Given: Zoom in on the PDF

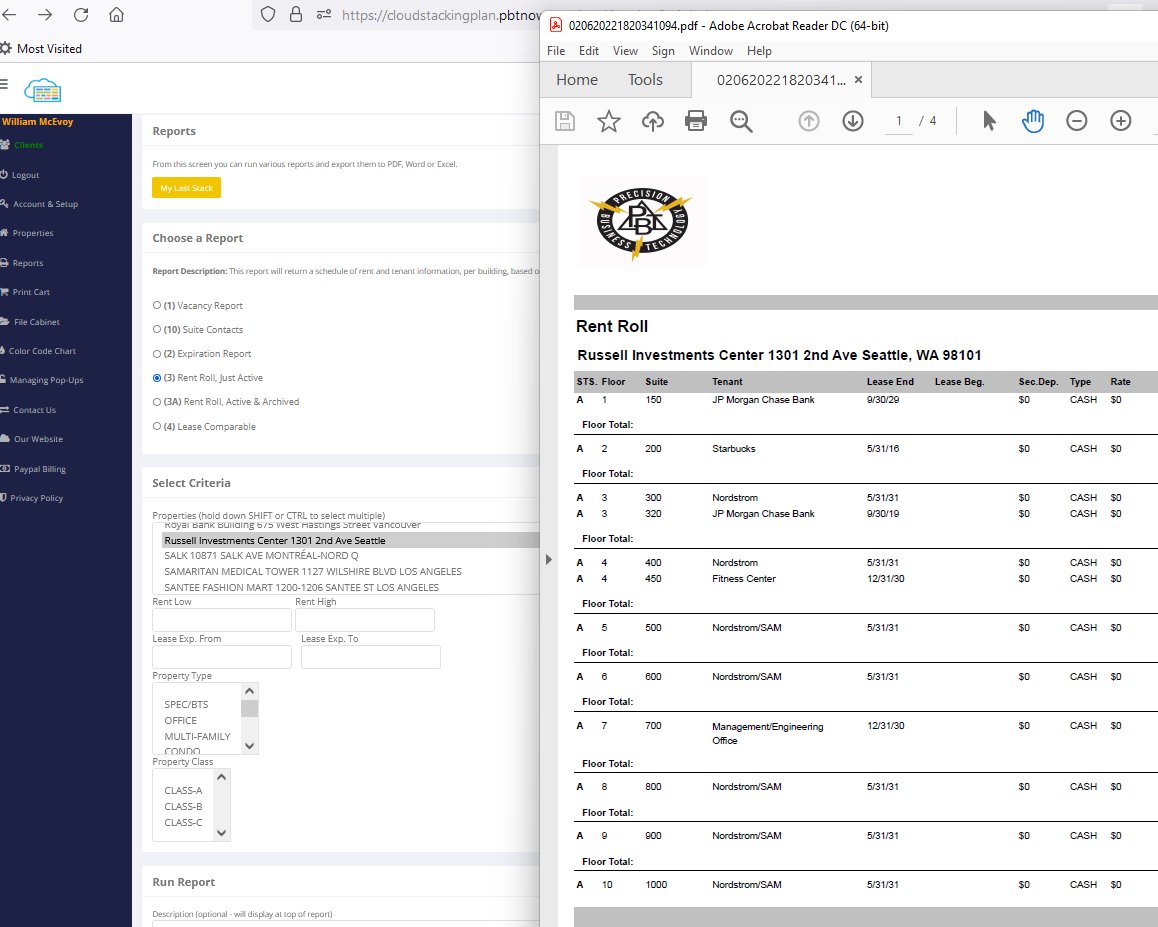Looking at the screenshot, I should [x=1120, y=121].
